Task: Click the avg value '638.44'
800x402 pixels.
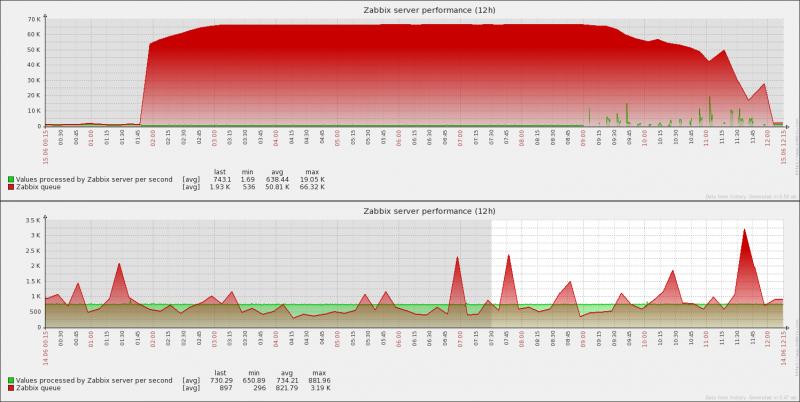Action: coord(278,180)
